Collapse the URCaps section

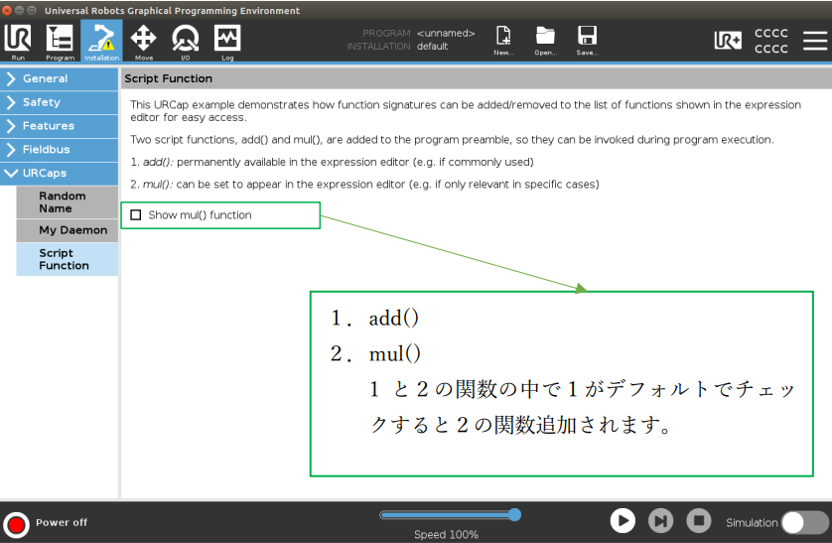pyautogui.click(x=59, y=174)
